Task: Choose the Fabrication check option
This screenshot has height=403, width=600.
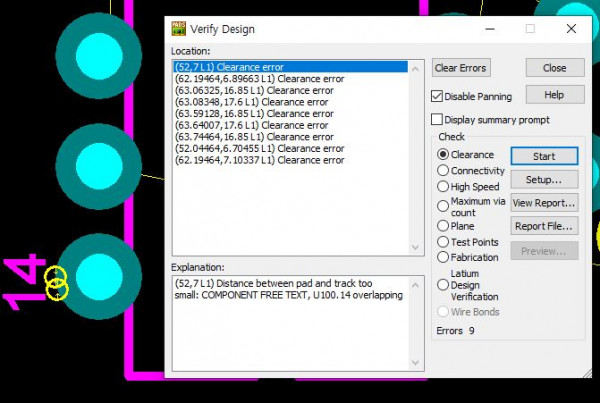Action: click(443, 257)
